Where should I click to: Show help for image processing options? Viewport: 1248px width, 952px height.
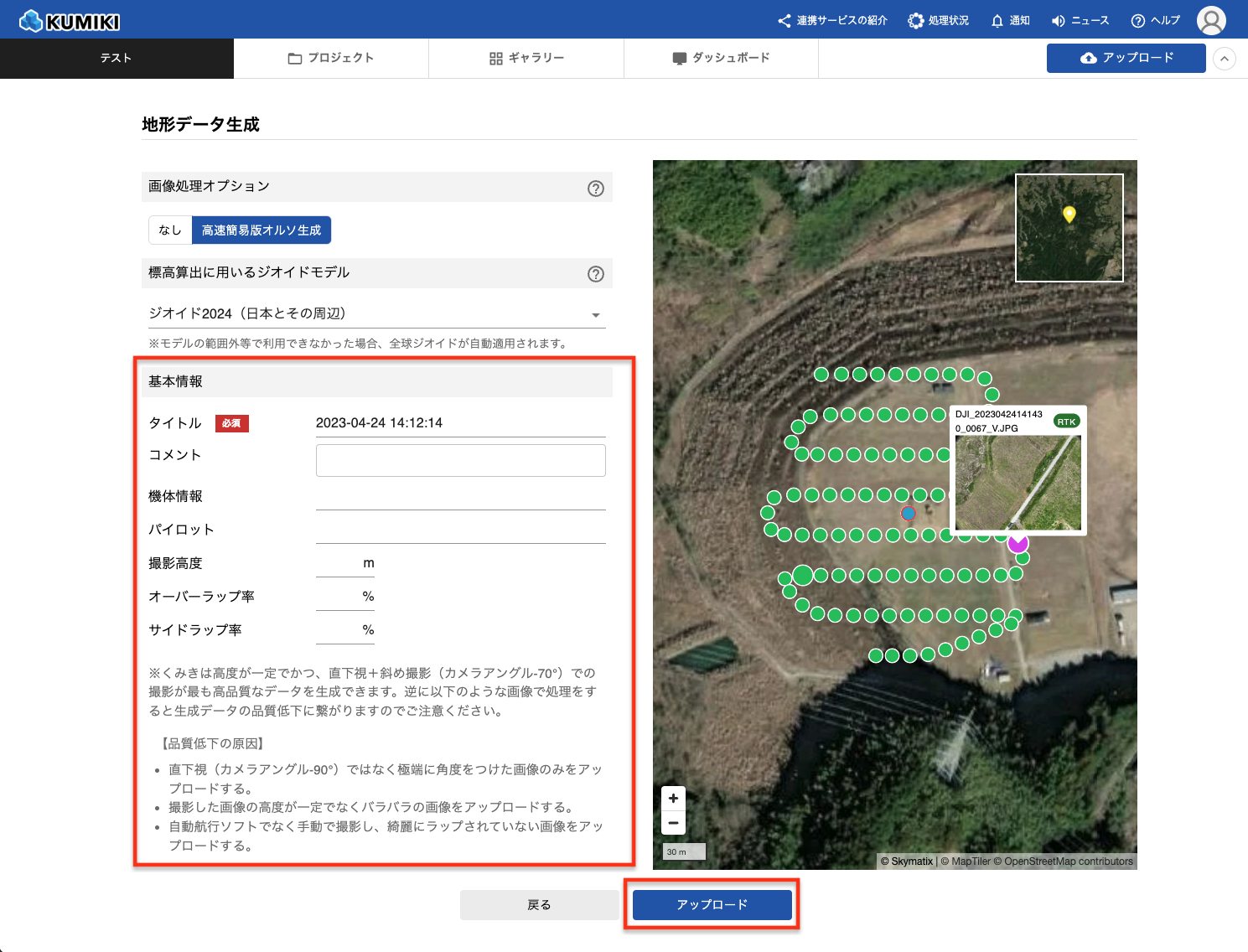(595, 189)
